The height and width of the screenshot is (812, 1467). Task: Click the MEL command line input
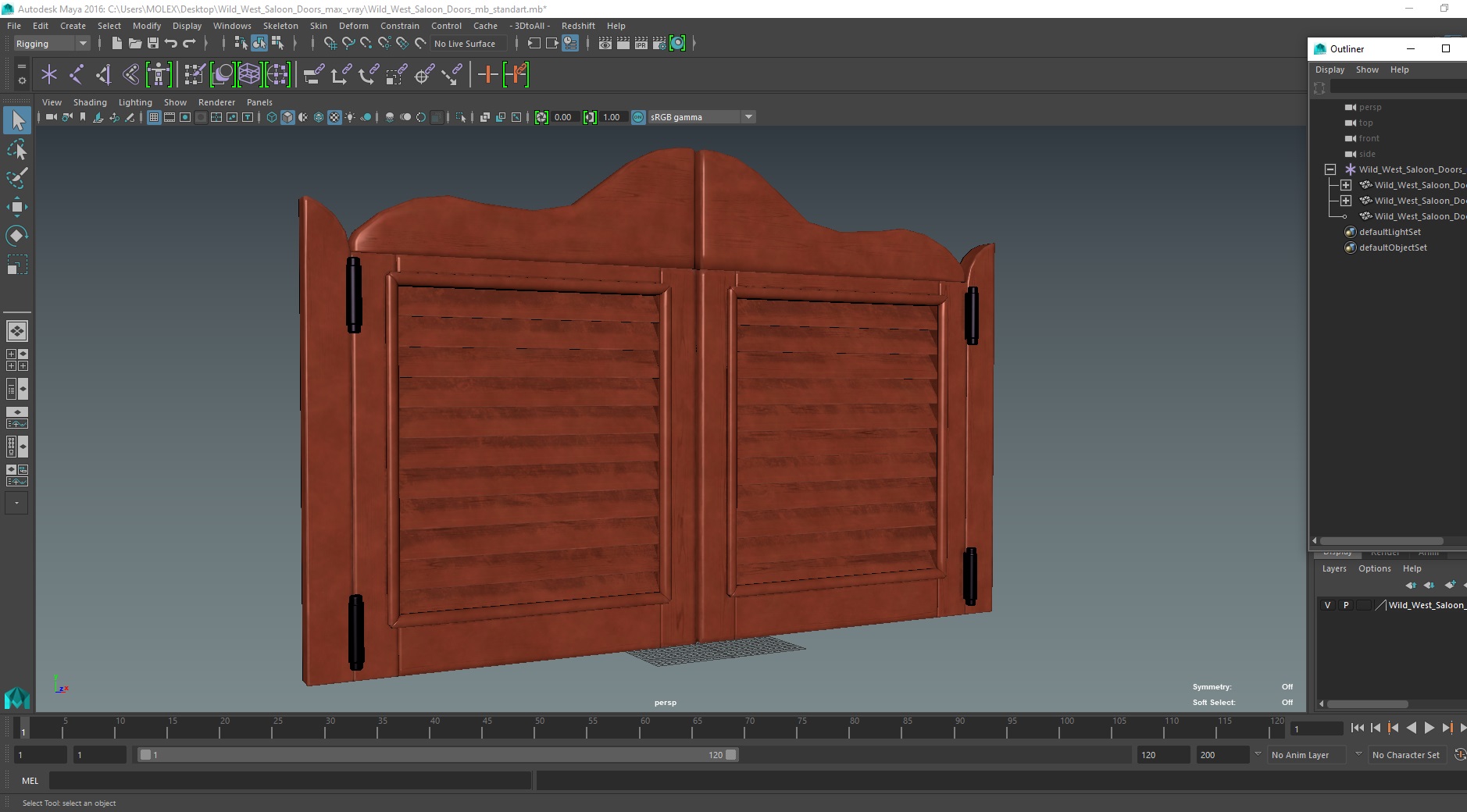290,781
